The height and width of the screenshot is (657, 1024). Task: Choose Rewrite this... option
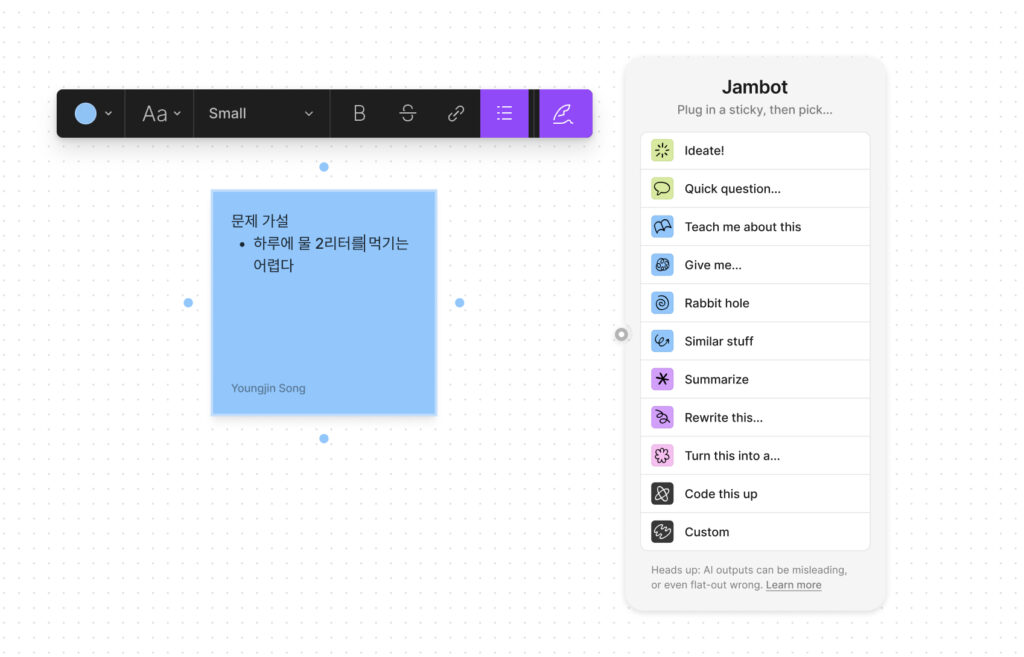point(755,417)
